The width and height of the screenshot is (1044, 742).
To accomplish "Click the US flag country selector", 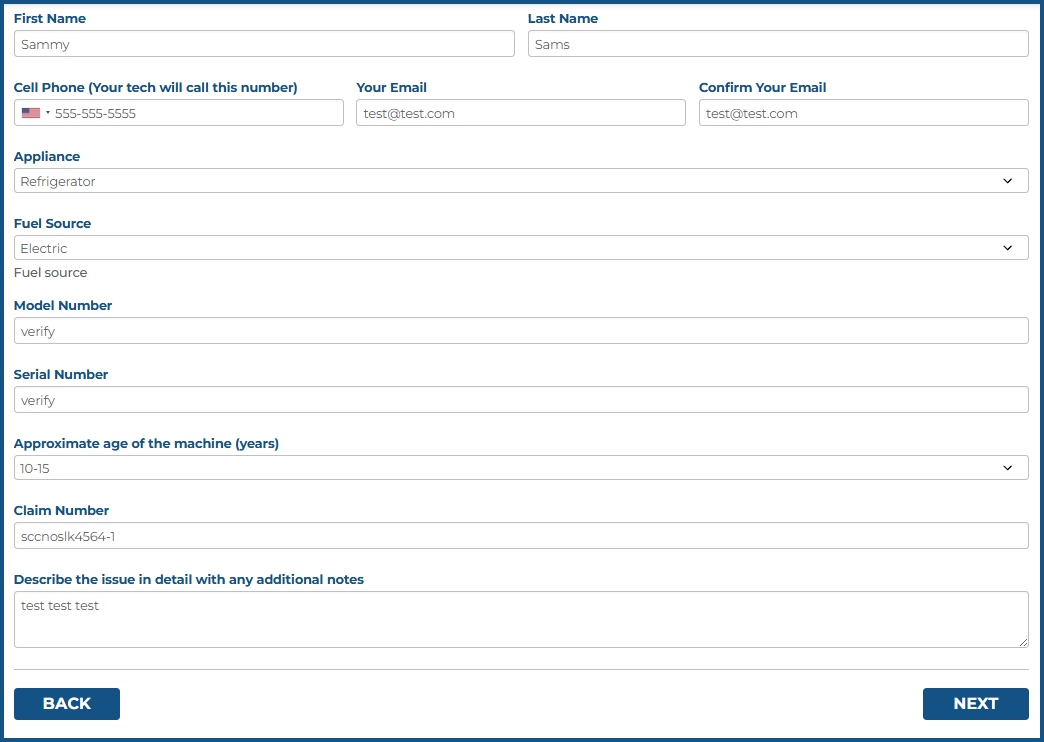I will coord(31,113).
